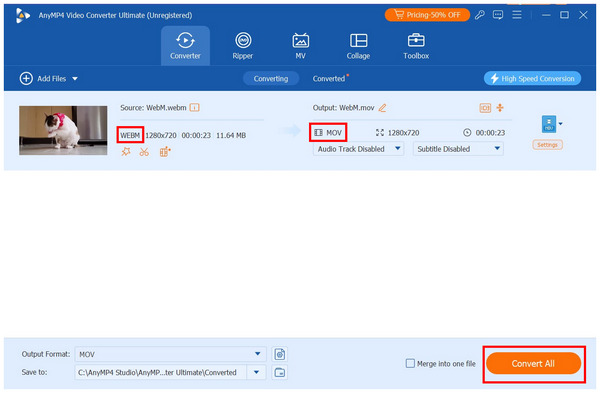Image resolution: width=600 pixels, height=393 pixels.
Task: Open the edit effects wand icon
Action: [x=126, y=152]
